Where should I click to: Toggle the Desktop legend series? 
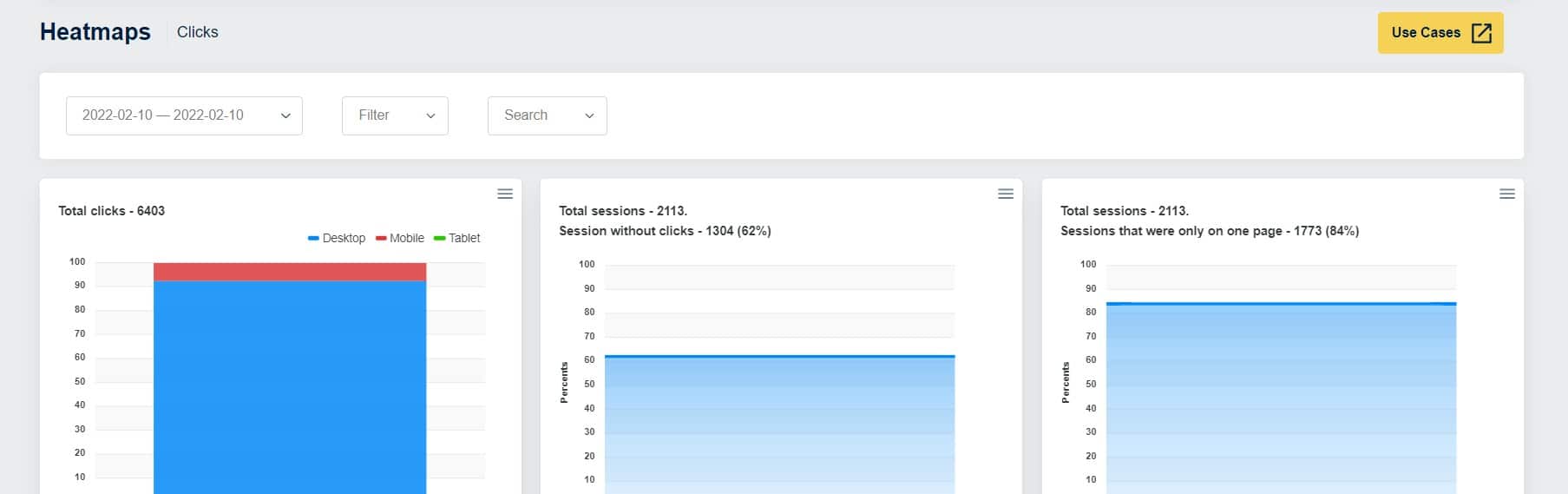[x=337, y=238]
